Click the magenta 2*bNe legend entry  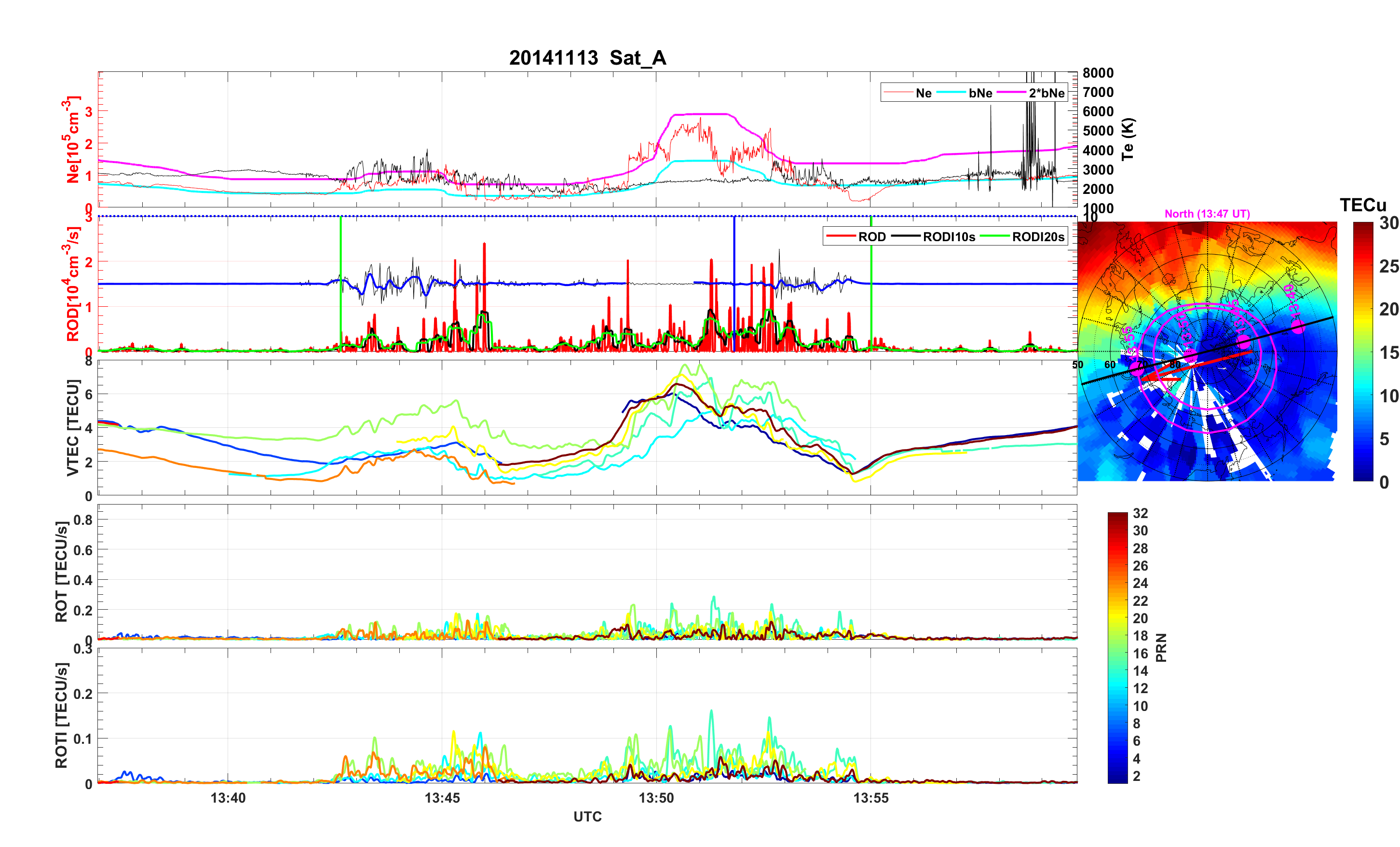pos(1046,93)
